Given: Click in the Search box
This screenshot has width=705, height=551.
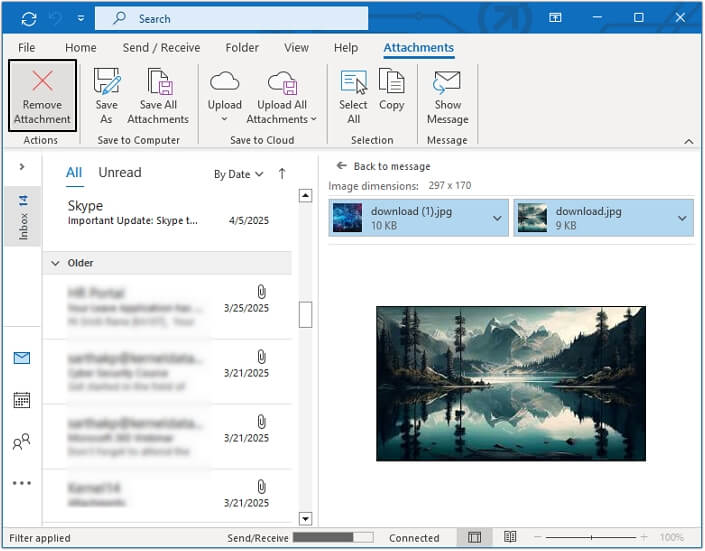Looking at the screenshot, I should pos(232,18).
